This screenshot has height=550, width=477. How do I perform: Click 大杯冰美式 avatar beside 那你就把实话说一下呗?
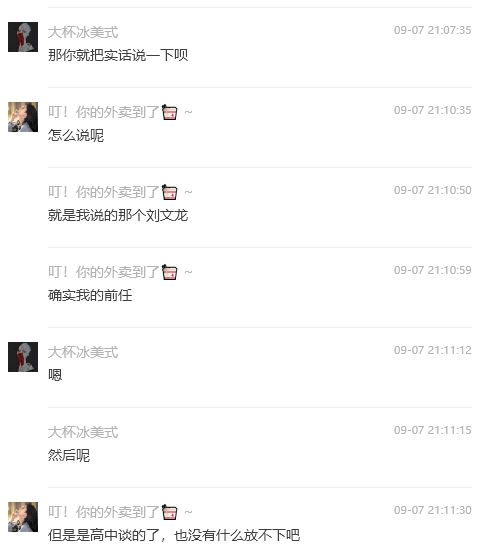23,37
